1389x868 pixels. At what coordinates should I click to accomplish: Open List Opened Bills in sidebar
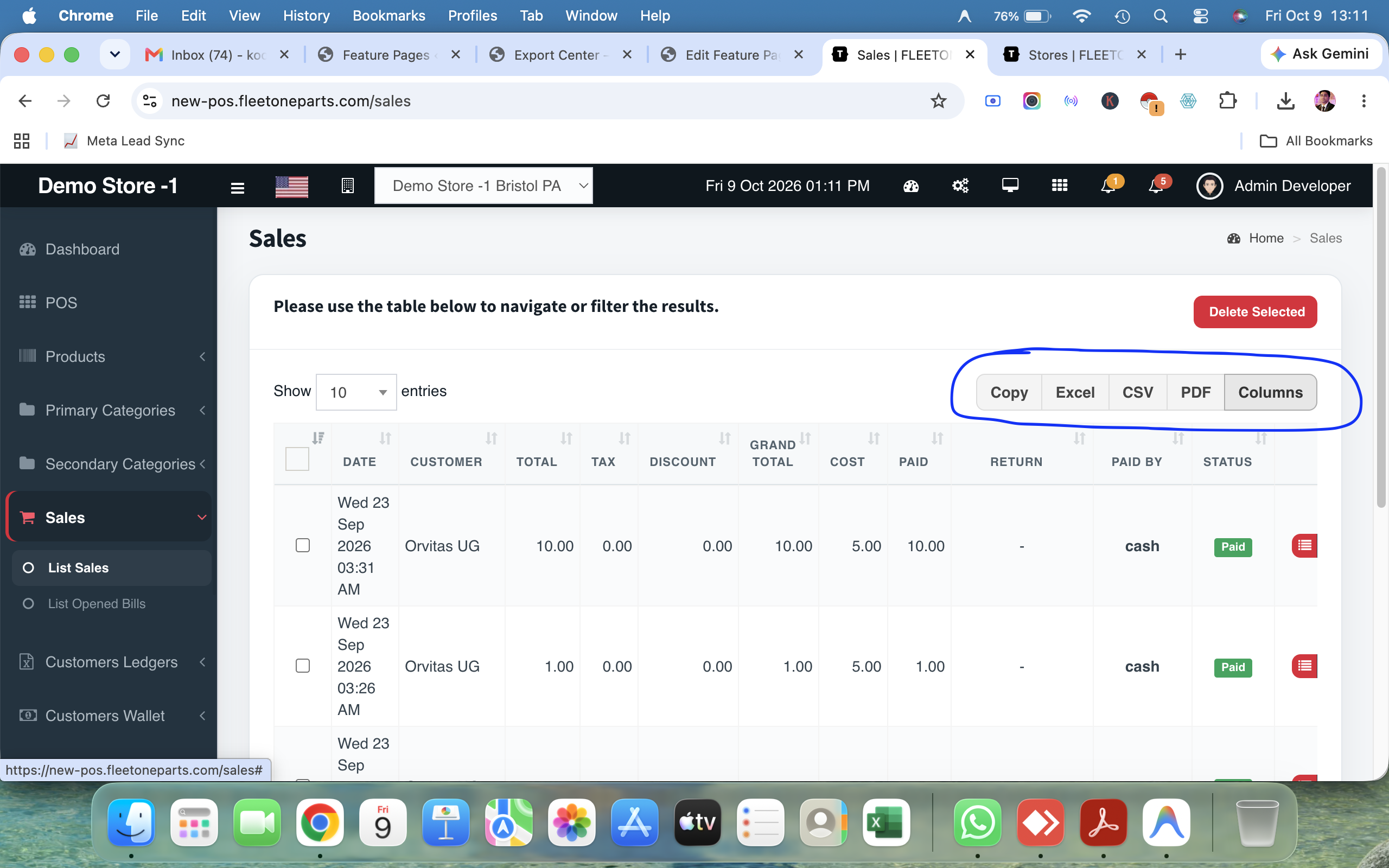pos(97,604)
